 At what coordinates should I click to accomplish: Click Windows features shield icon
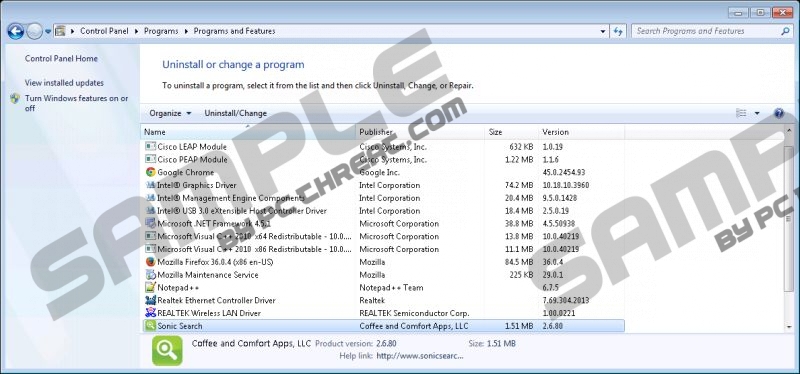15,98
